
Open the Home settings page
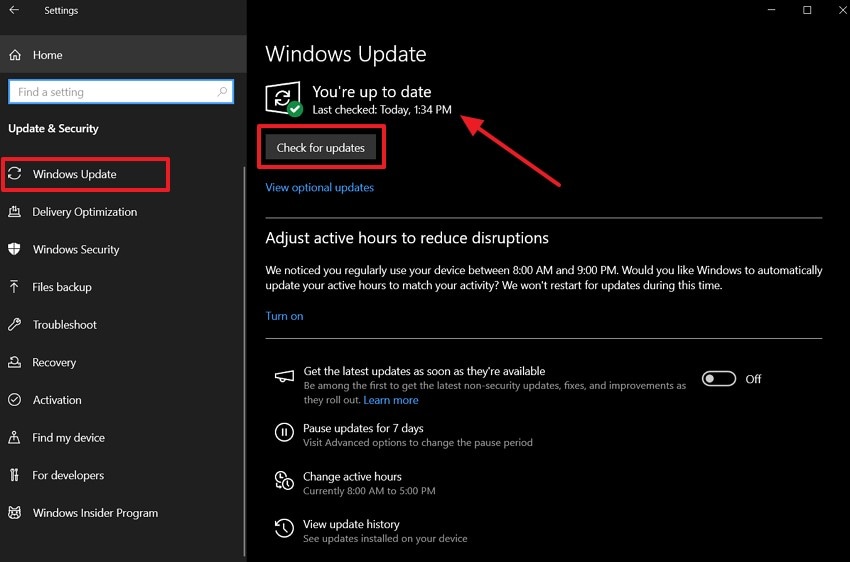pos(123,55)
